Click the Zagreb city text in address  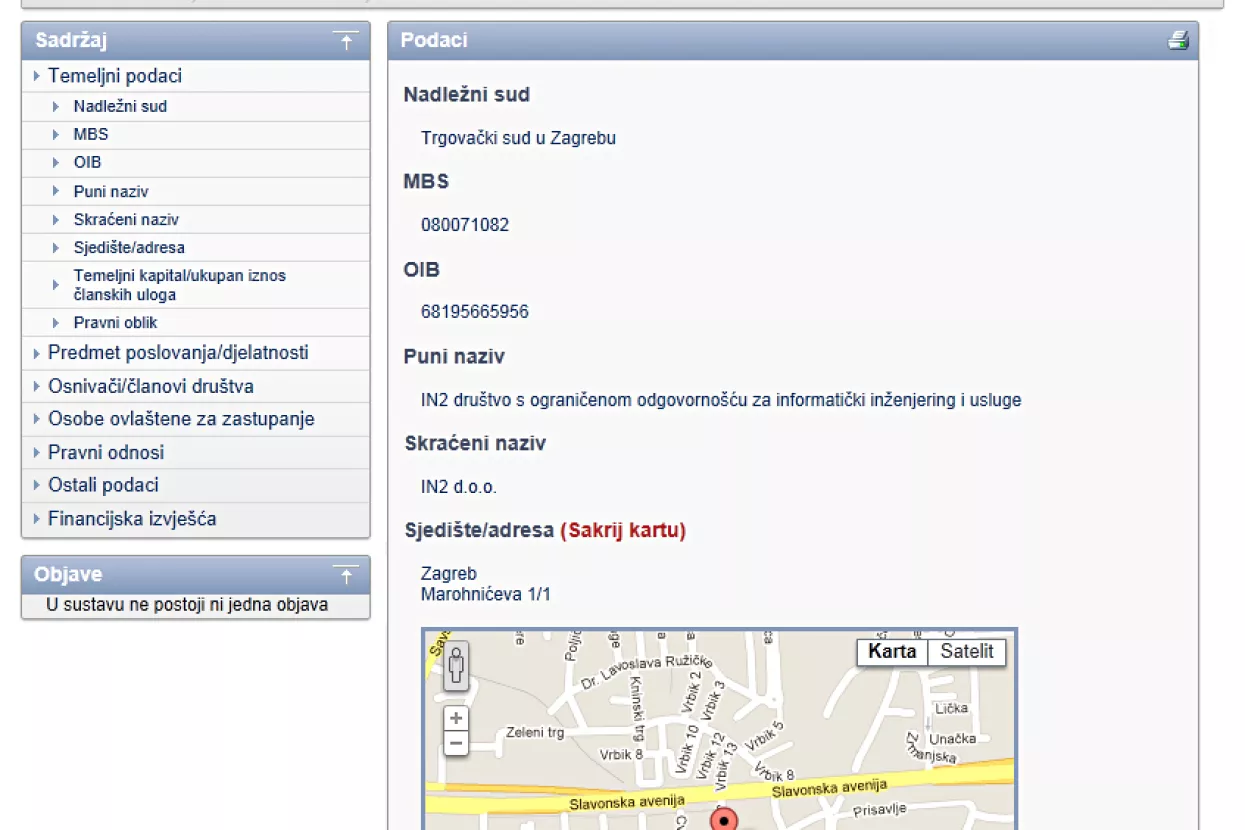[449, 575]
